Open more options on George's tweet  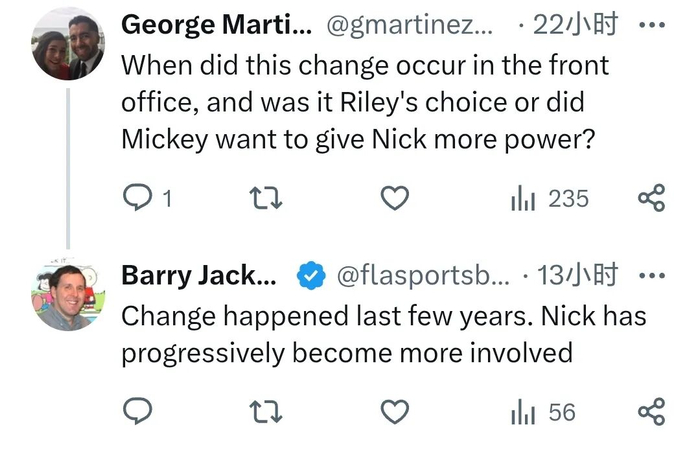tap(651, 26)
